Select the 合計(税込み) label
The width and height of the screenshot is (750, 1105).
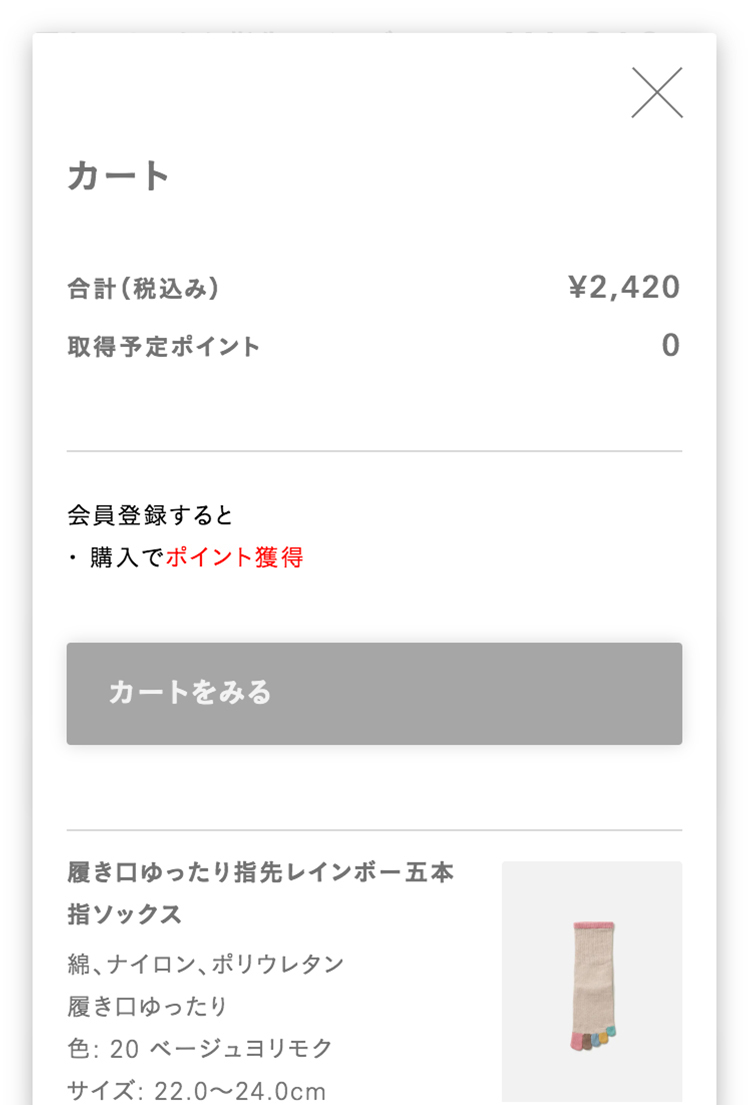143,289
